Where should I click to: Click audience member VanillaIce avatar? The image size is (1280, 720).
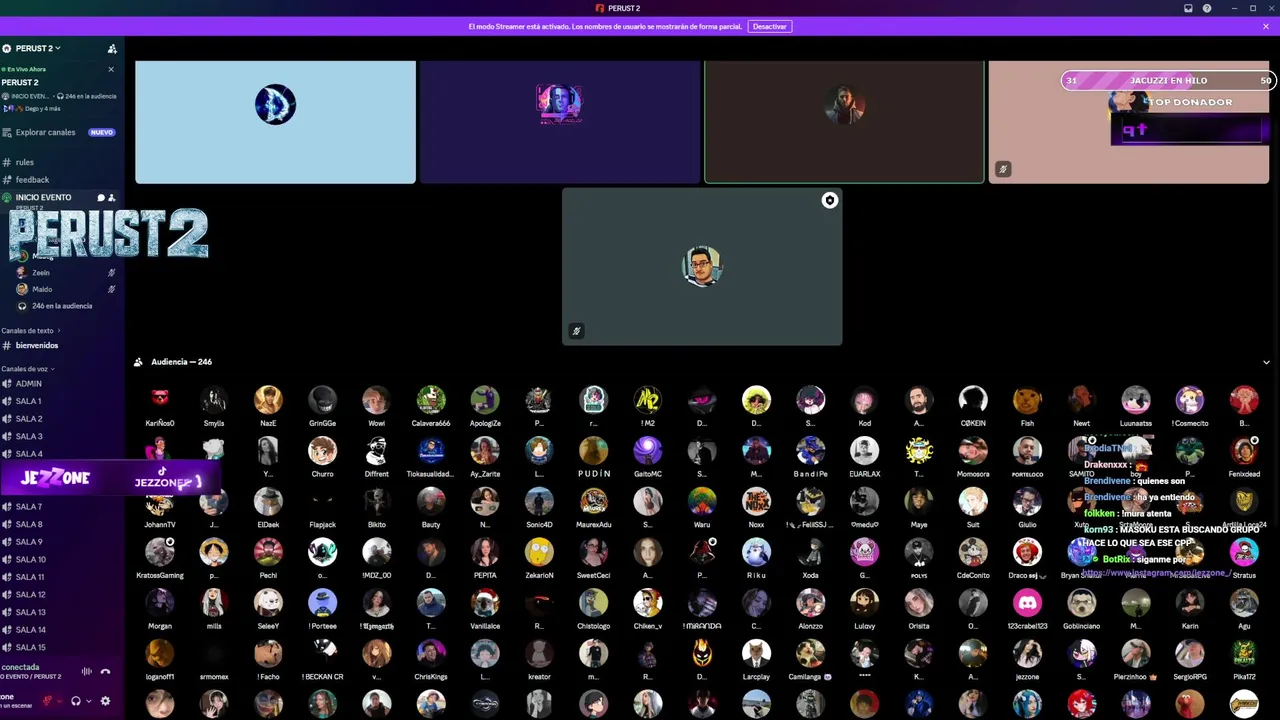(x=485, y=603)
